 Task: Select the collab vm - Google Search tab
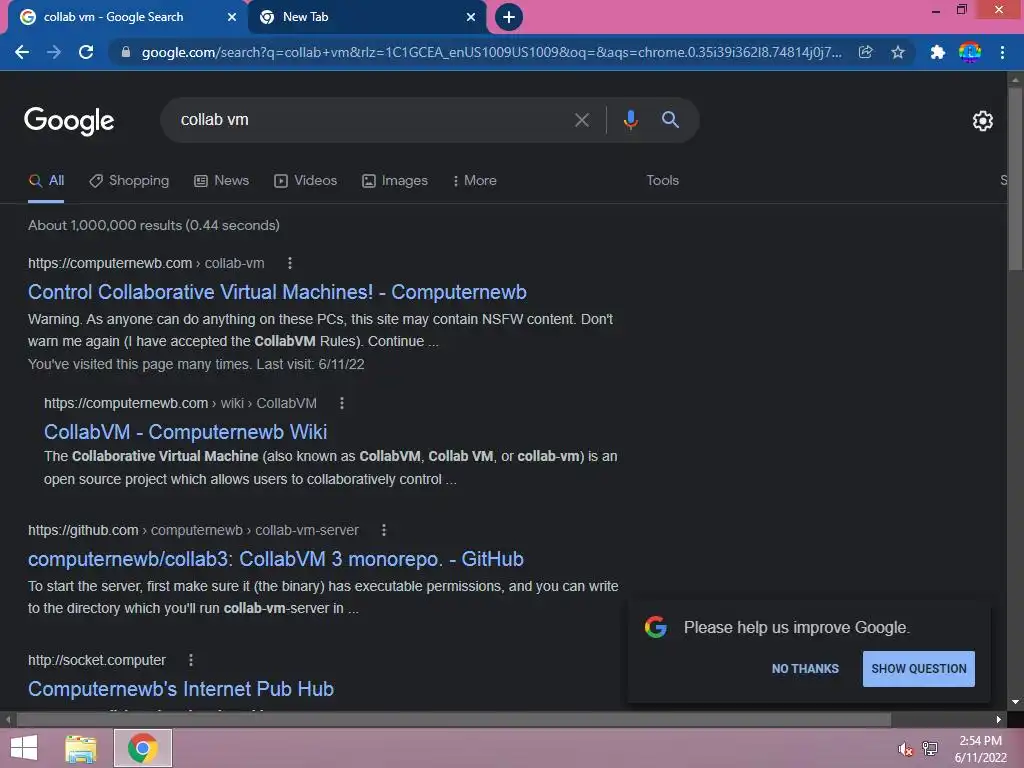127,18
